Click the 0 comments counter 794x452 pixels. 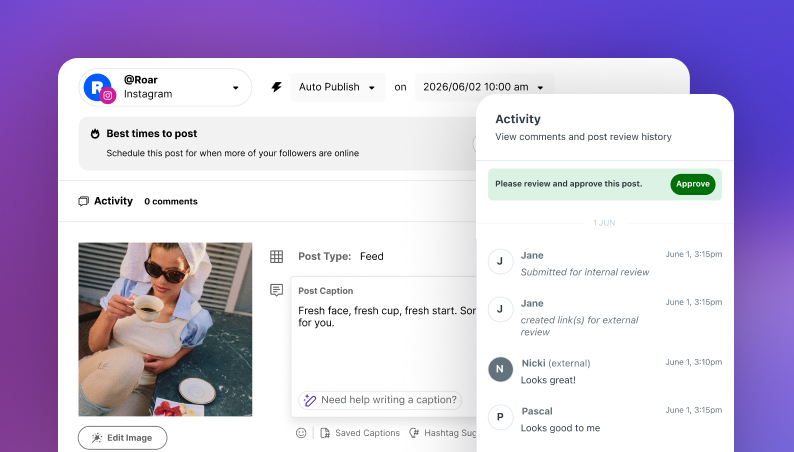pos(171,201)
